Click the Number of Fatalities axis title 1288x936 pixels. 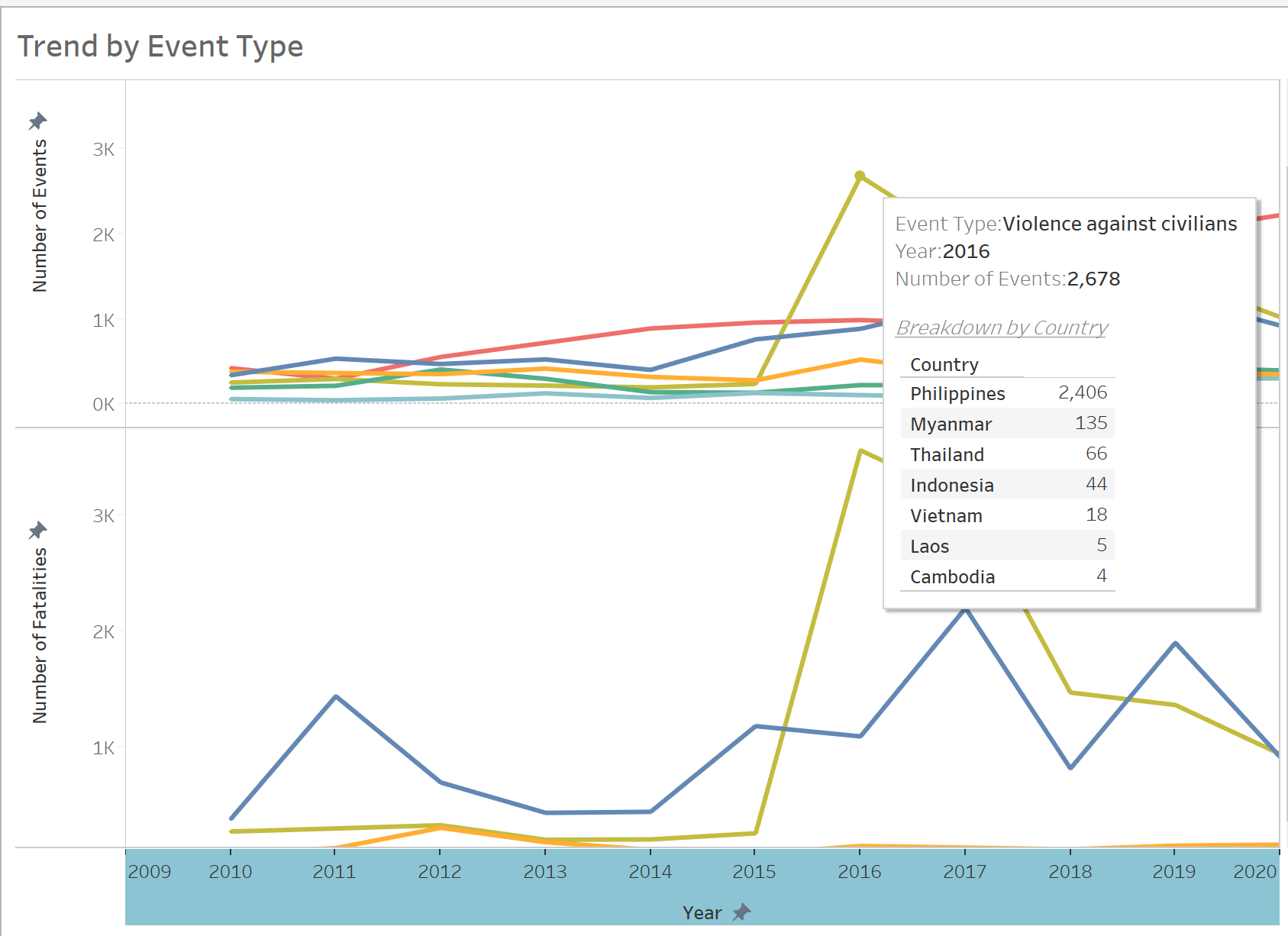click(40, 635)
